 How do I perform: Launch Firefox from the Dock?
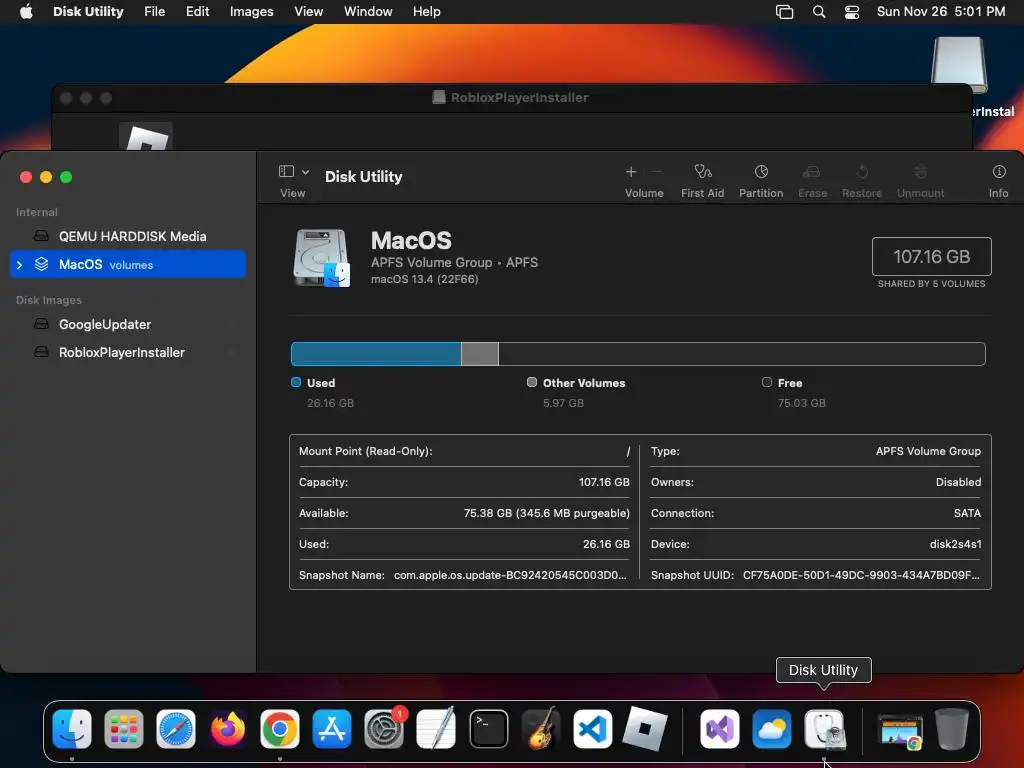pyautogui.click(x=228, y=729)
